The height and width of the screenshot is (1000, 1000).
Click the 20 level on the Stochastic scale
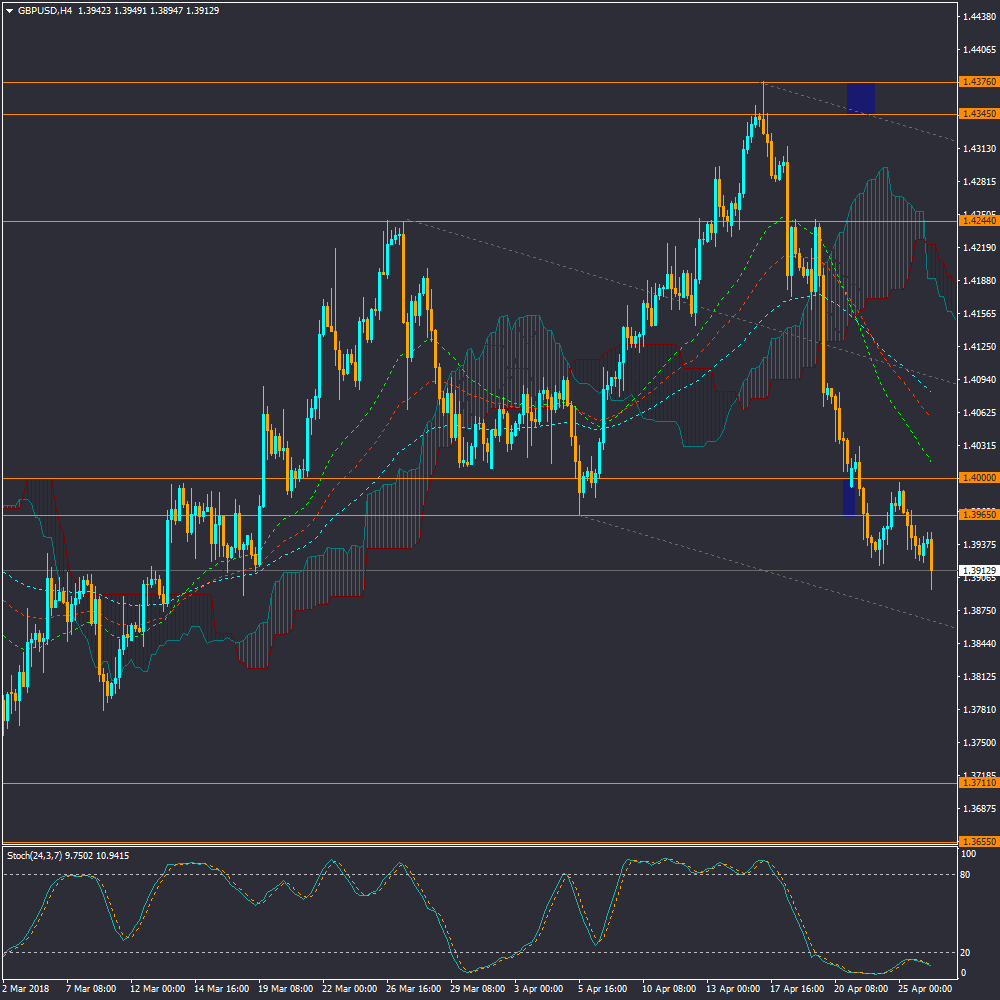click(967, 952)
